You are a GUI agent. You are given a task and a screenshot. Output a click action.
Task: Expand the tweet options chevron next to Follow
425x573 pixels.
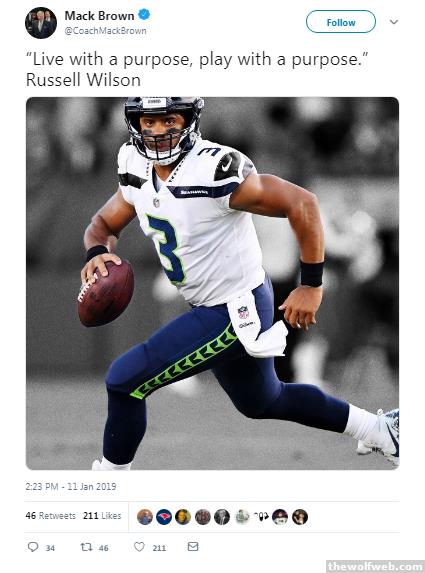[x=394, y=22]
